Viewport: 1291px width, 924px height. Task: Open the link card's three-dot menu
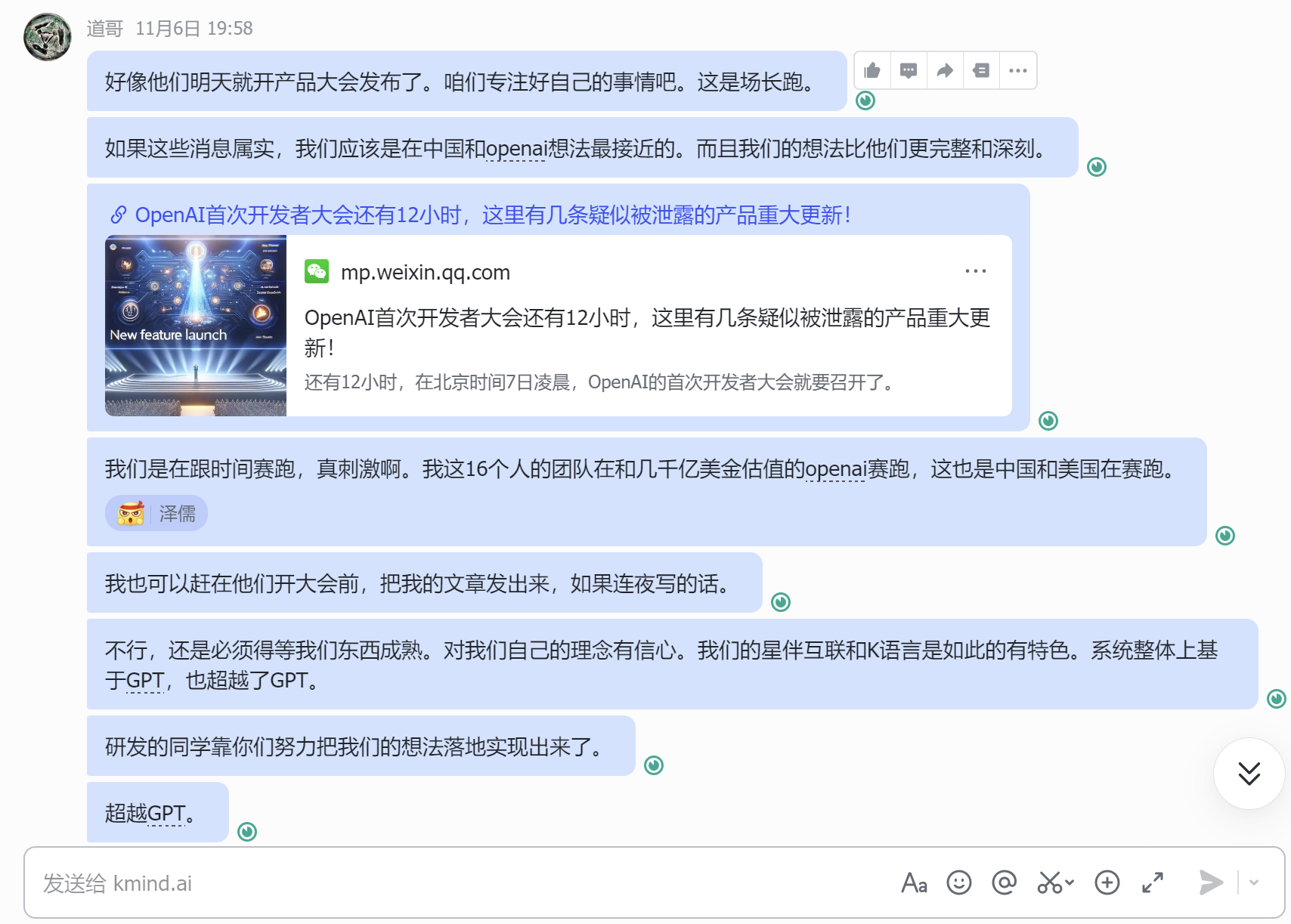click(x=976, y=271)
